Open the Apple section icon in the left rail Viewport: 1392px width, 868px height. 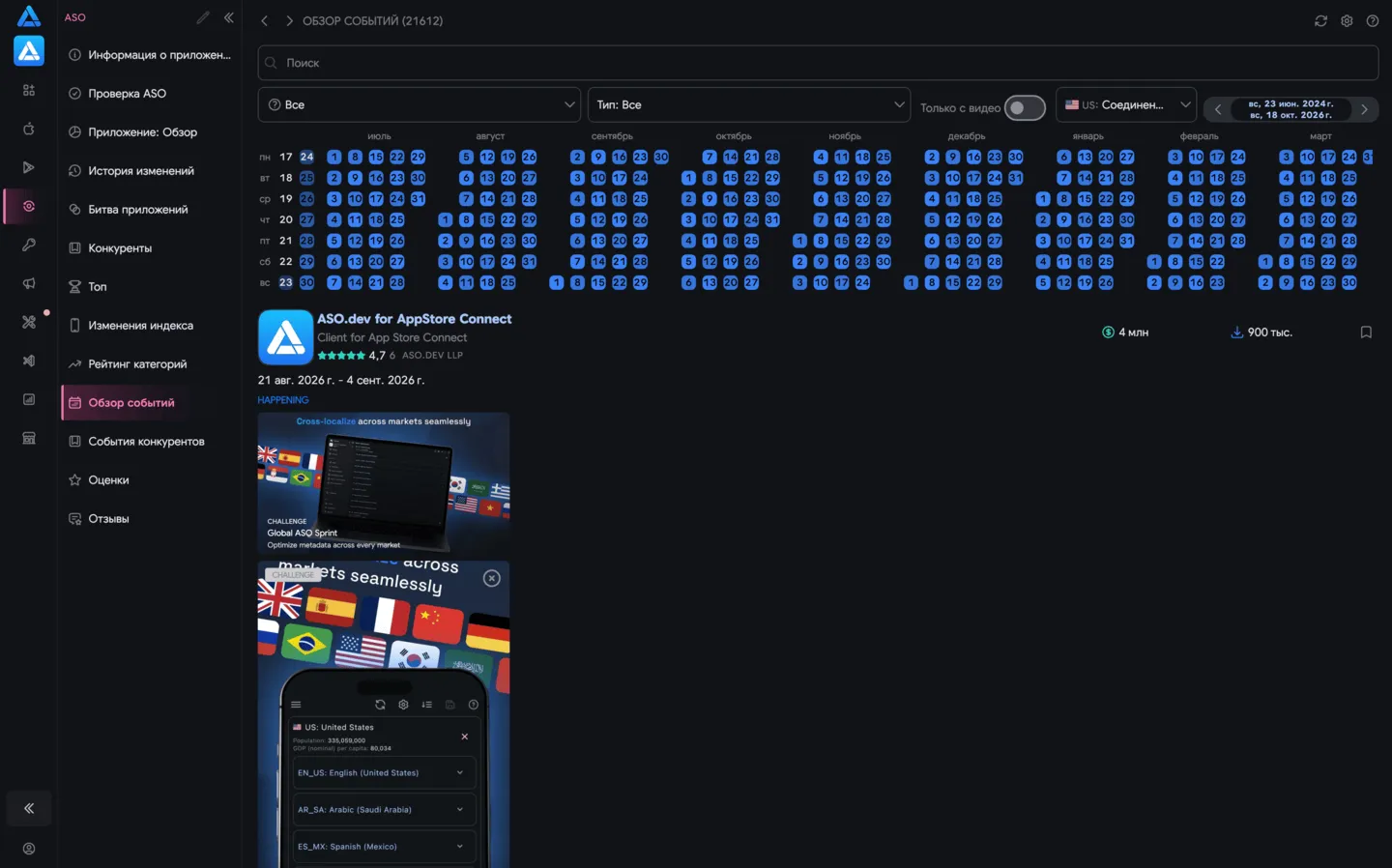coord(29,129)
